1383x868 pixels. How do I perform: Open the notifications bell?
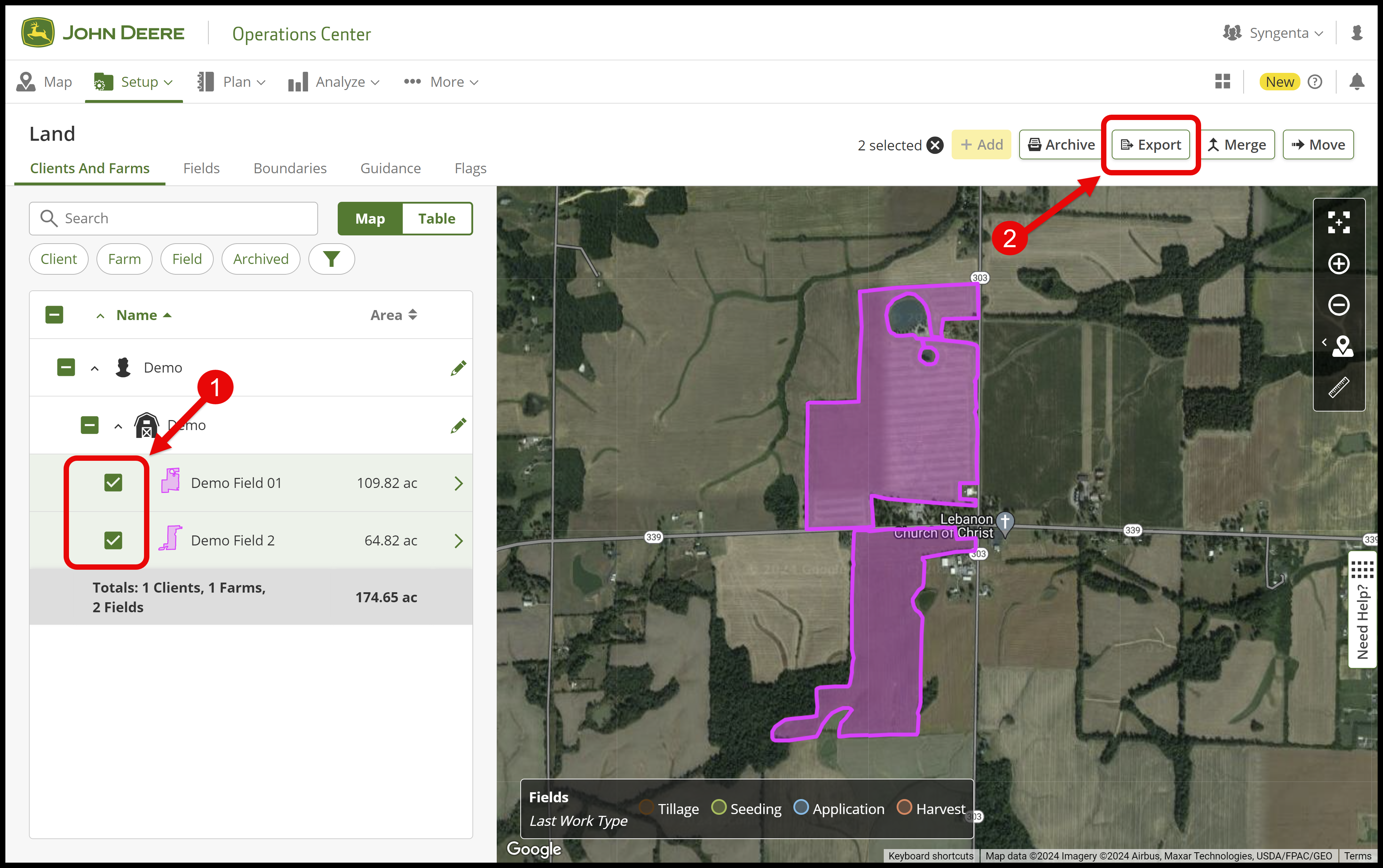[1357, 81]
